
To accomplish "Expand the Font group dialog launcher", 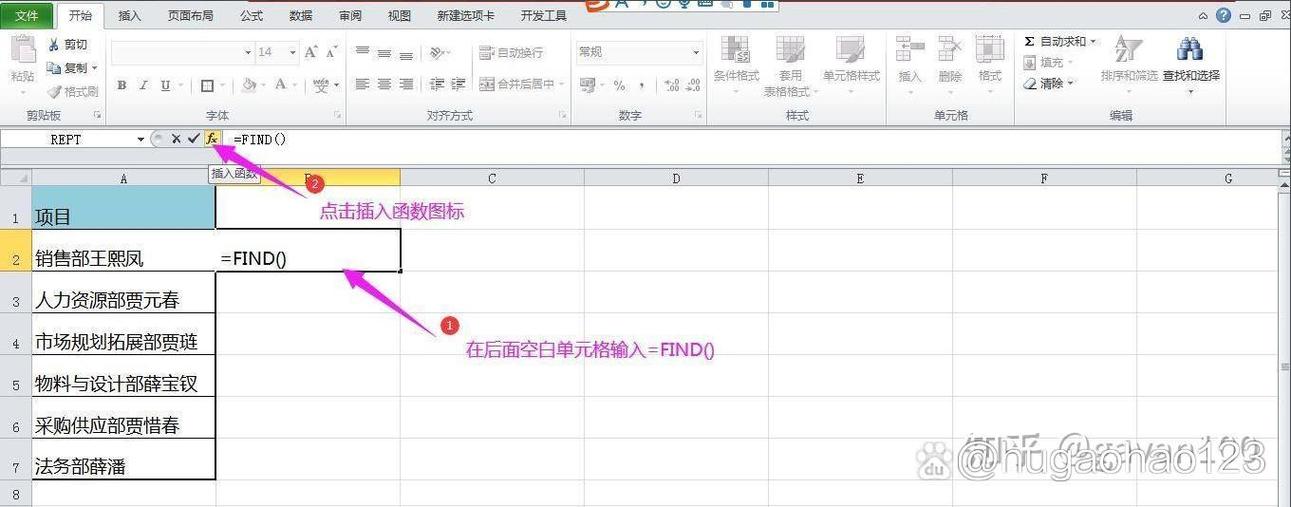I will click(x=337, y=116).
